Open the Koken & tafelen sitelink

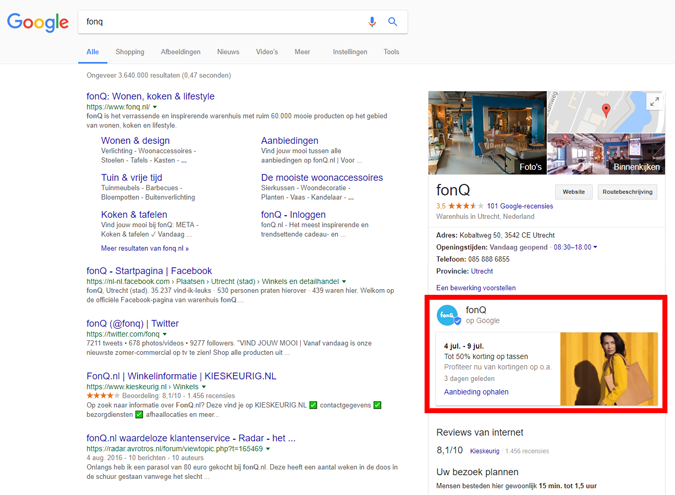point(134,215)
